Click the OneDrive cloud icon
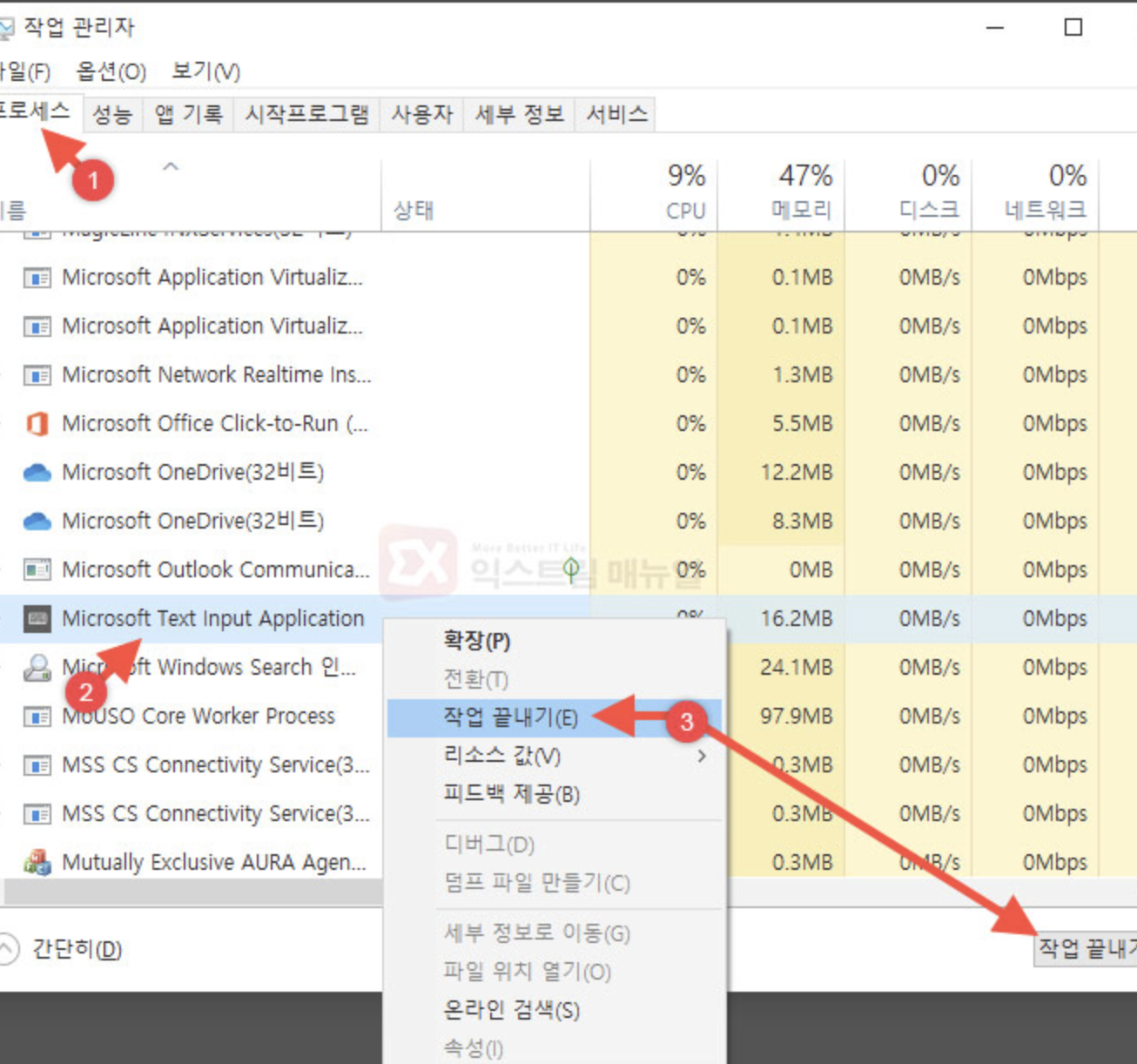1137x1064 pixels. (37, 472)
